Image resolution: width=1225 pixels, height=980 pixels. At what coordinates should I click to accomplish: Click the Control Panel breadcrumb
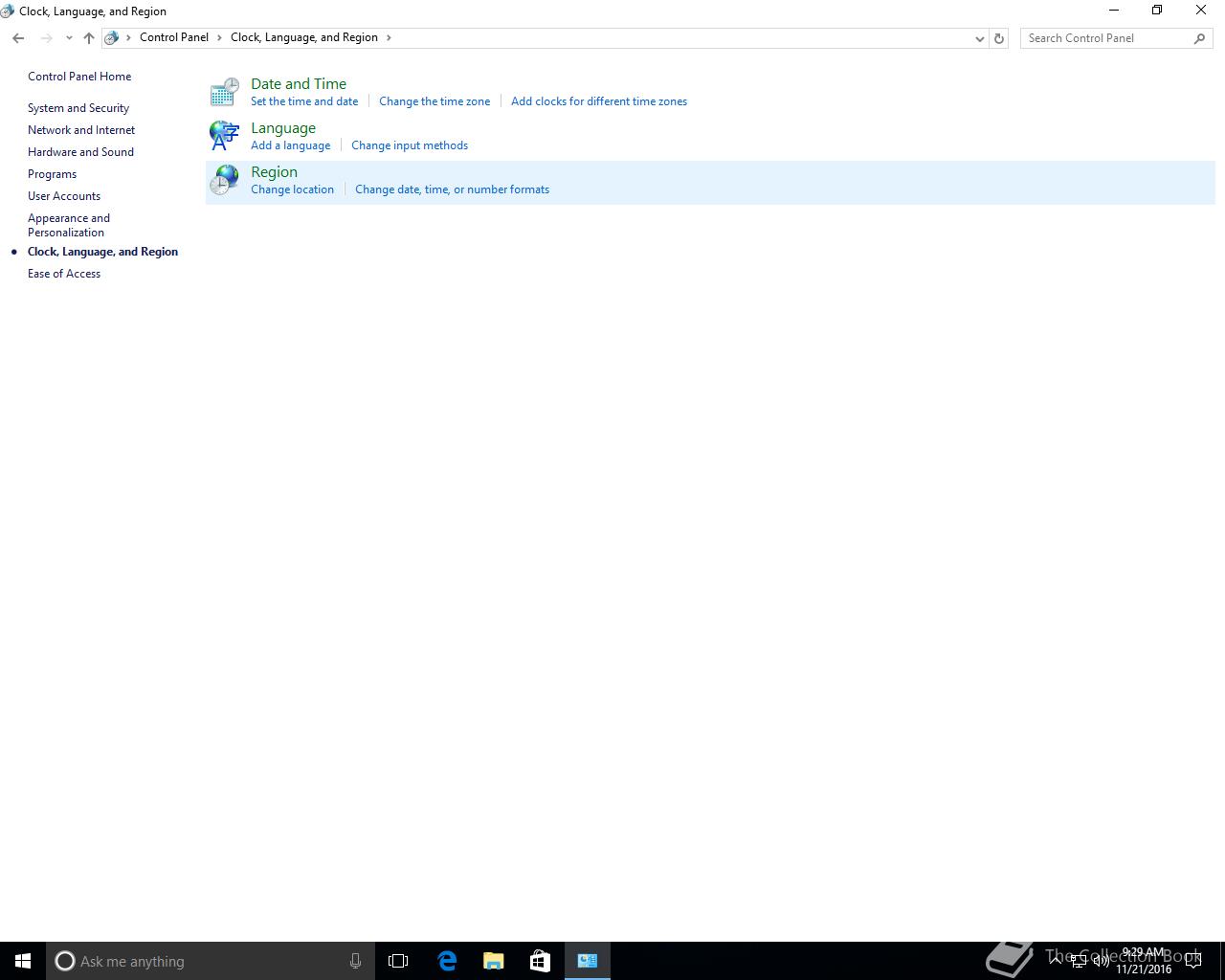pyautogui.click(x=174, y=37)
